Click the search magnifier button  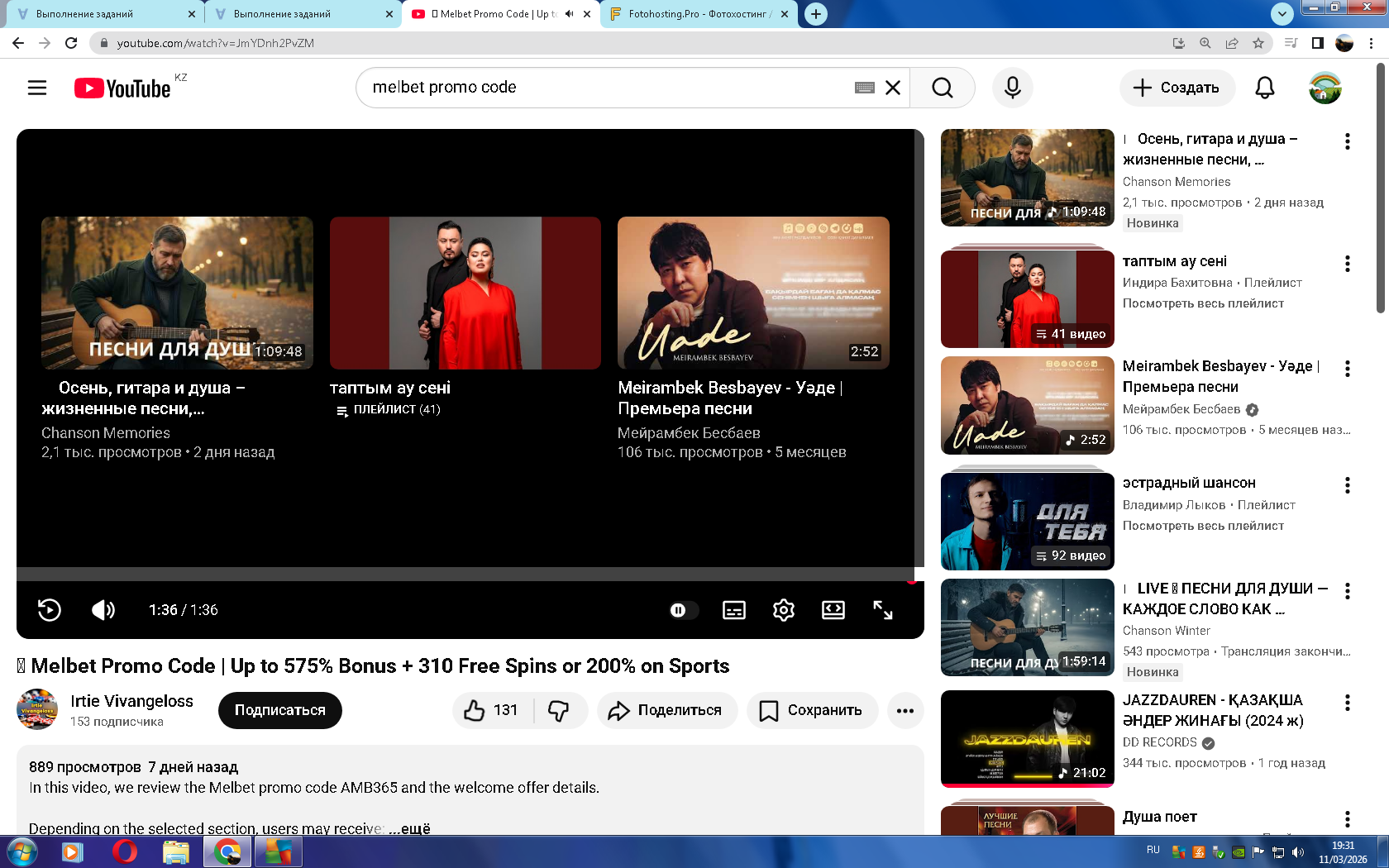tap(942, 88)
